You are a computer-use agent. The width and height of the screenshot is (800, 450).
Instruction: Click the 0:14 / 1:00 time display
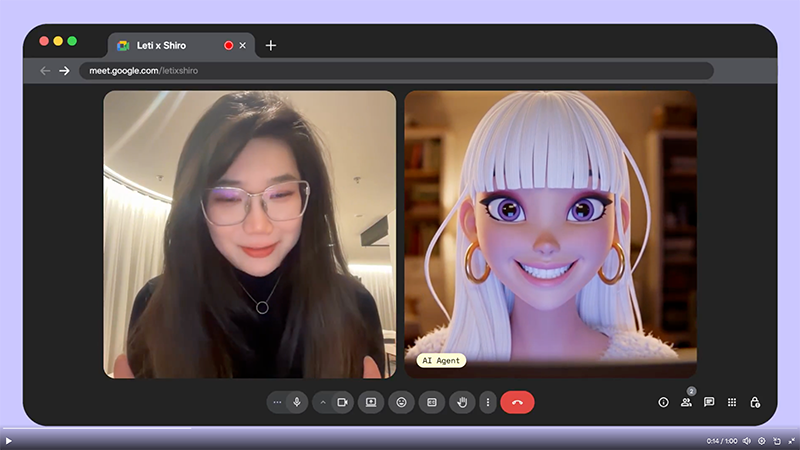coord(722,441)
